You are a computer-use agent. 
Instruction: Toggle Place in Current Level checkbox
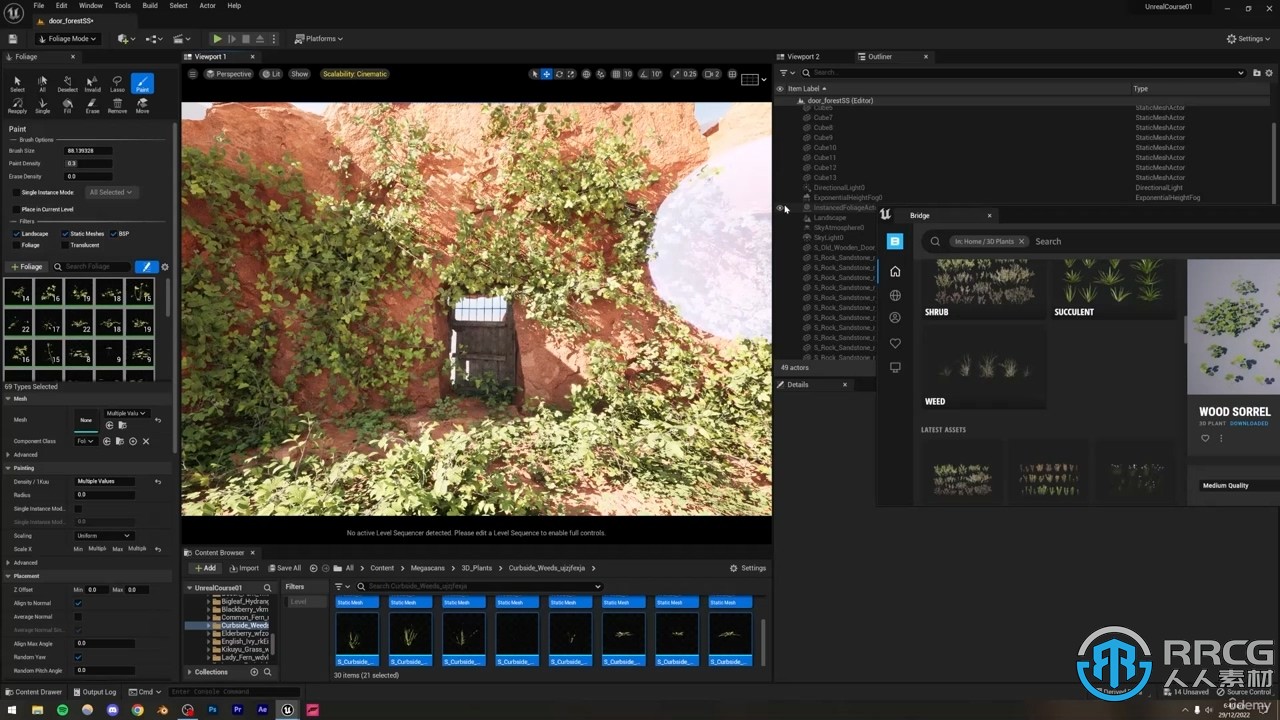[15, 209]
